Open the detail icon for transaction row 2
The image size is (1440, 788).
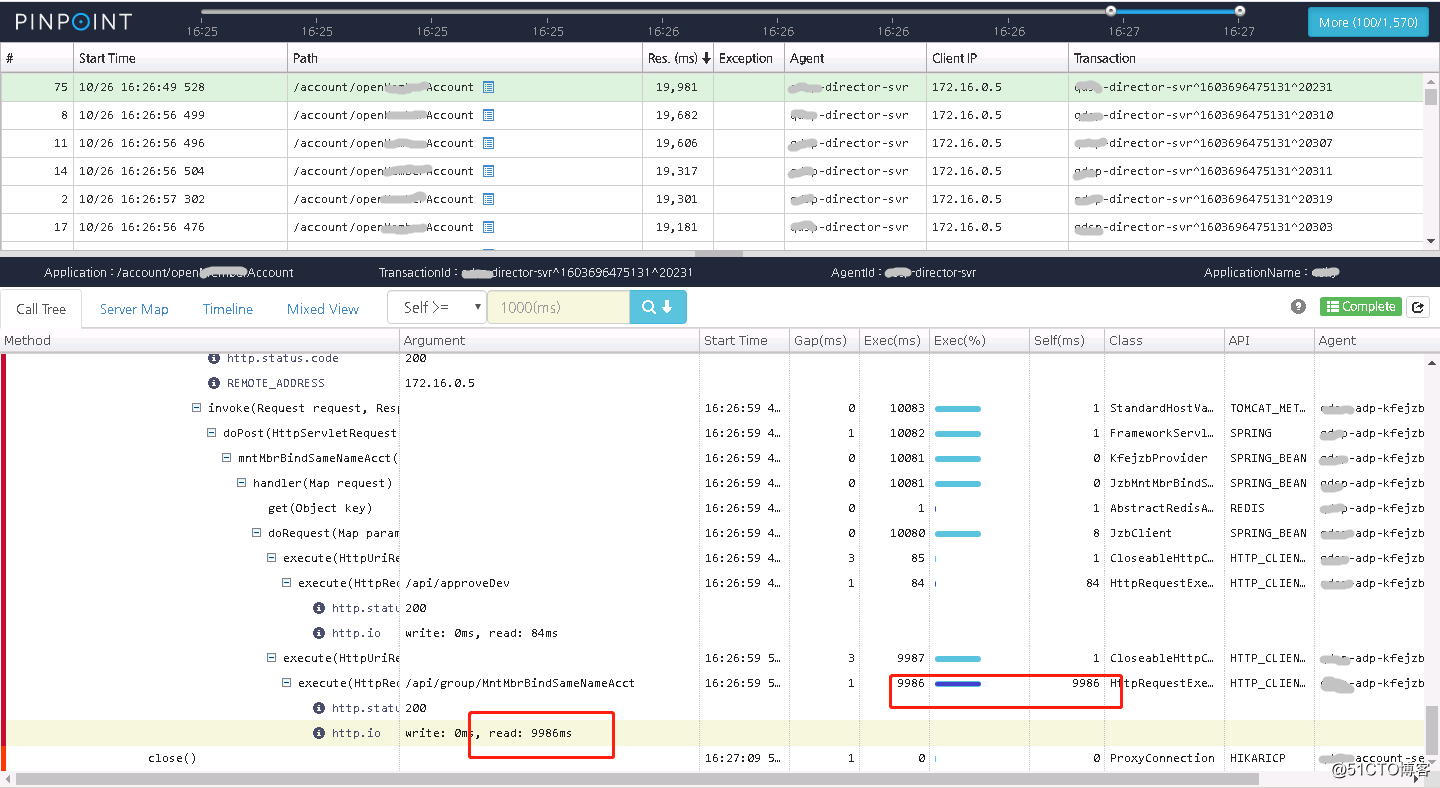point(488,199)
